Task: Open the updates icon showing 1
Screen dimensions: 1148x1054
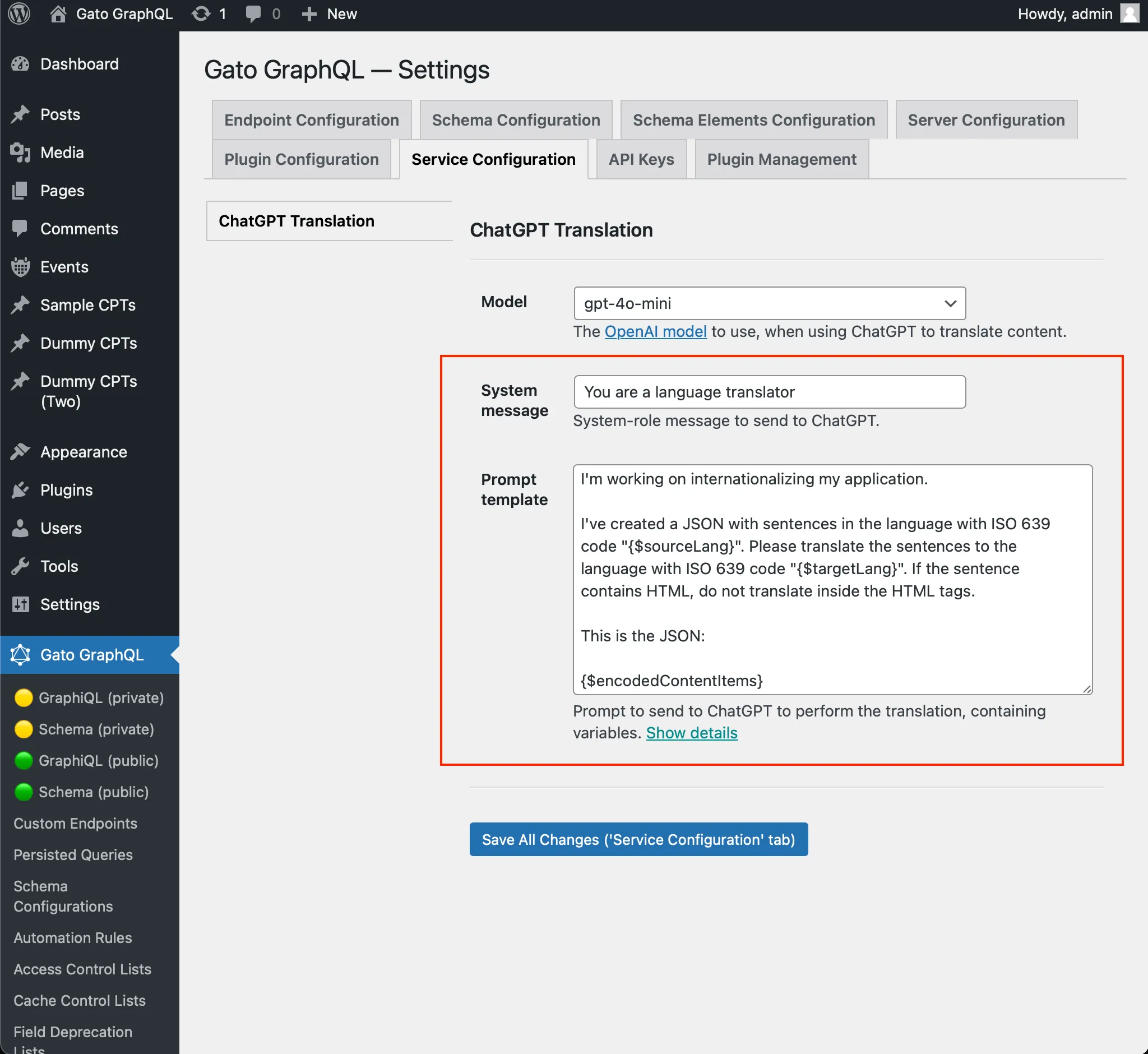Action: pyautogui.click(x=201, y=13)
